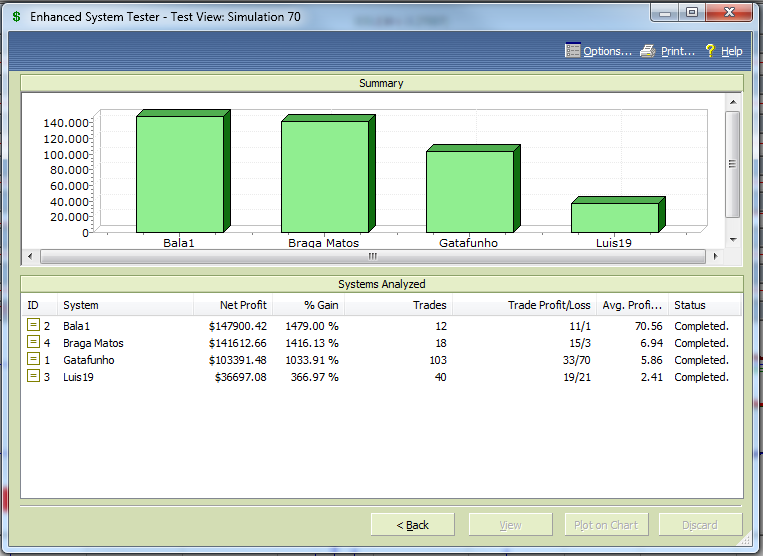This screenshot has height=556, width=763.
Task: Open the Options link
Action: tap(607, 51)
